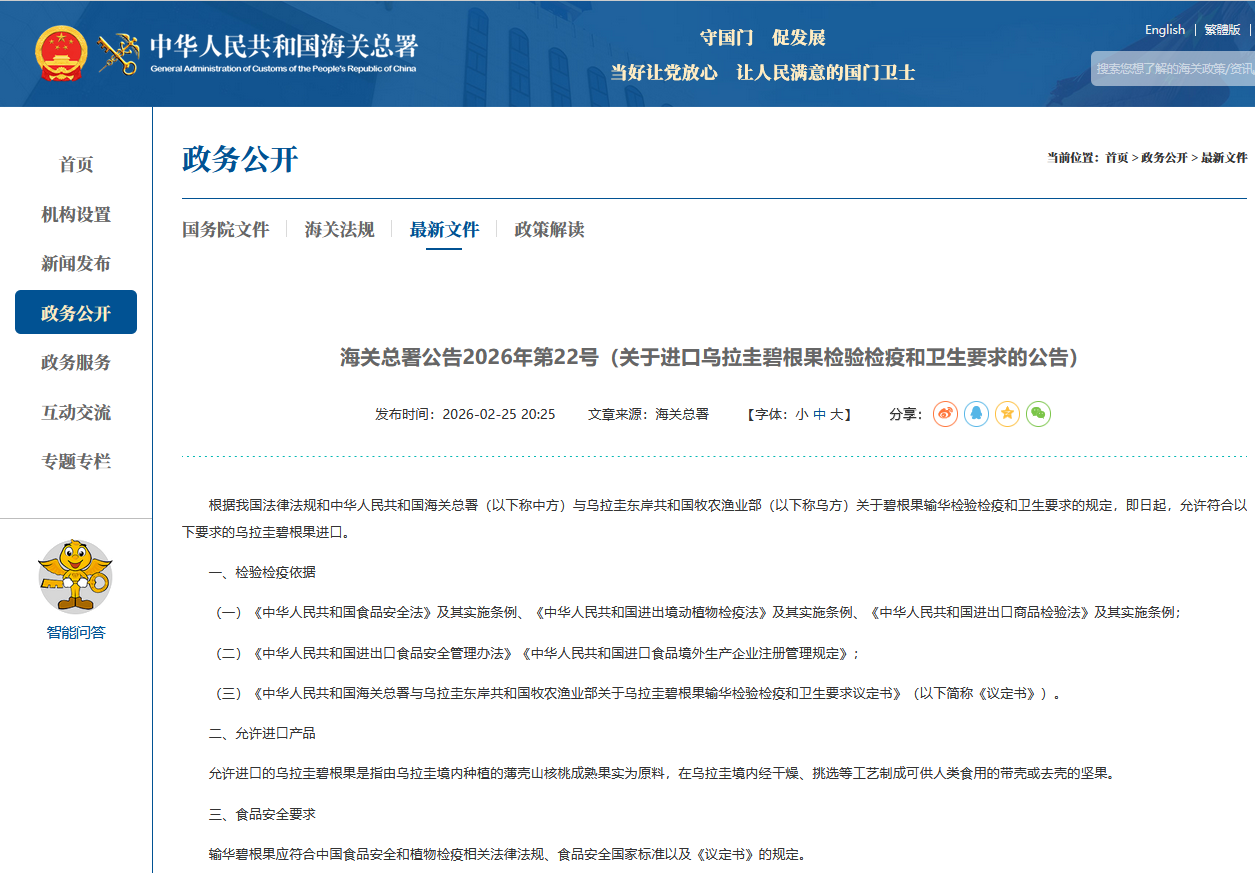
Task: Share article via WeChat icon
Action: [1038, 414]
